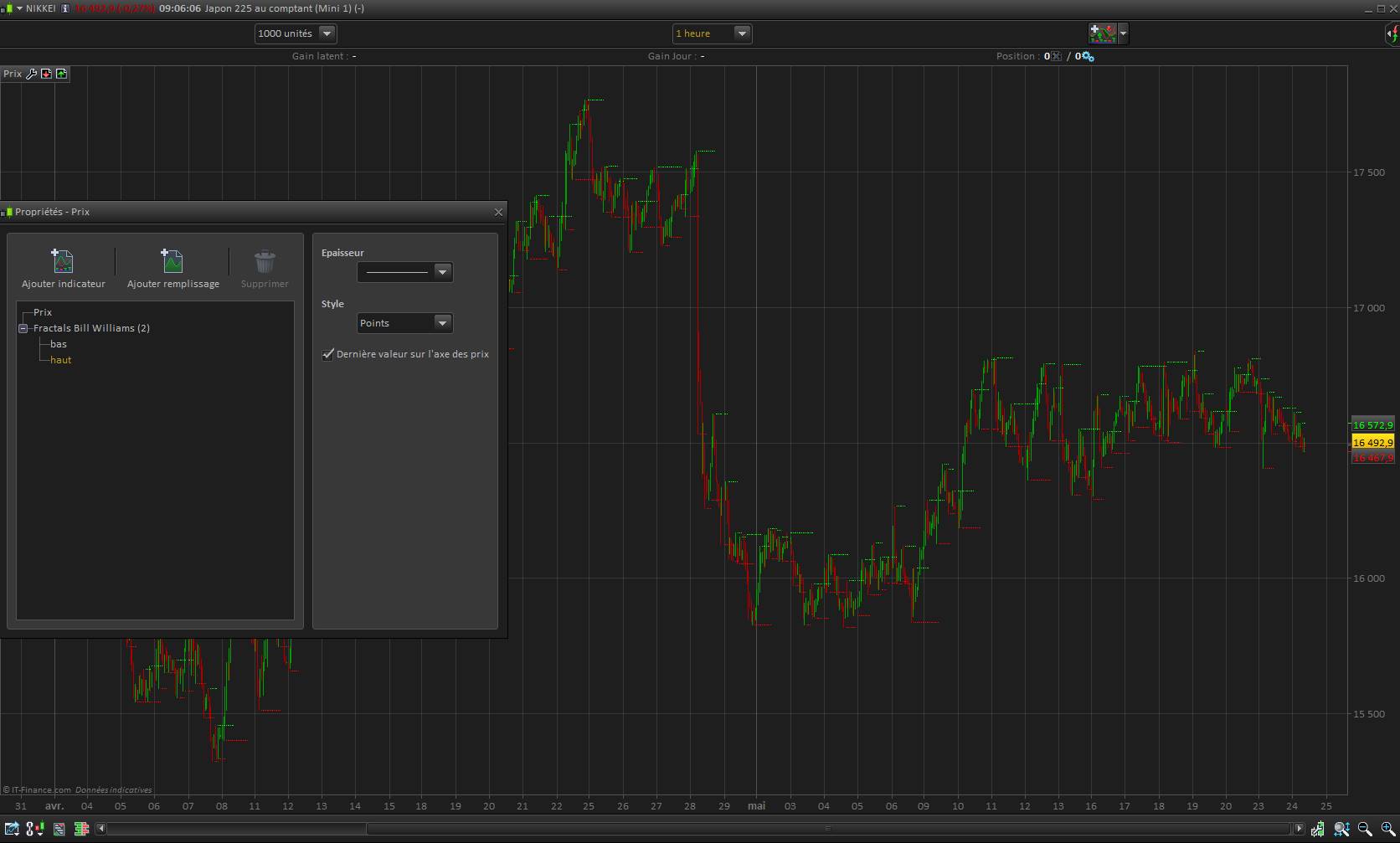Click the 16 000 price level label

[1369, 578]
